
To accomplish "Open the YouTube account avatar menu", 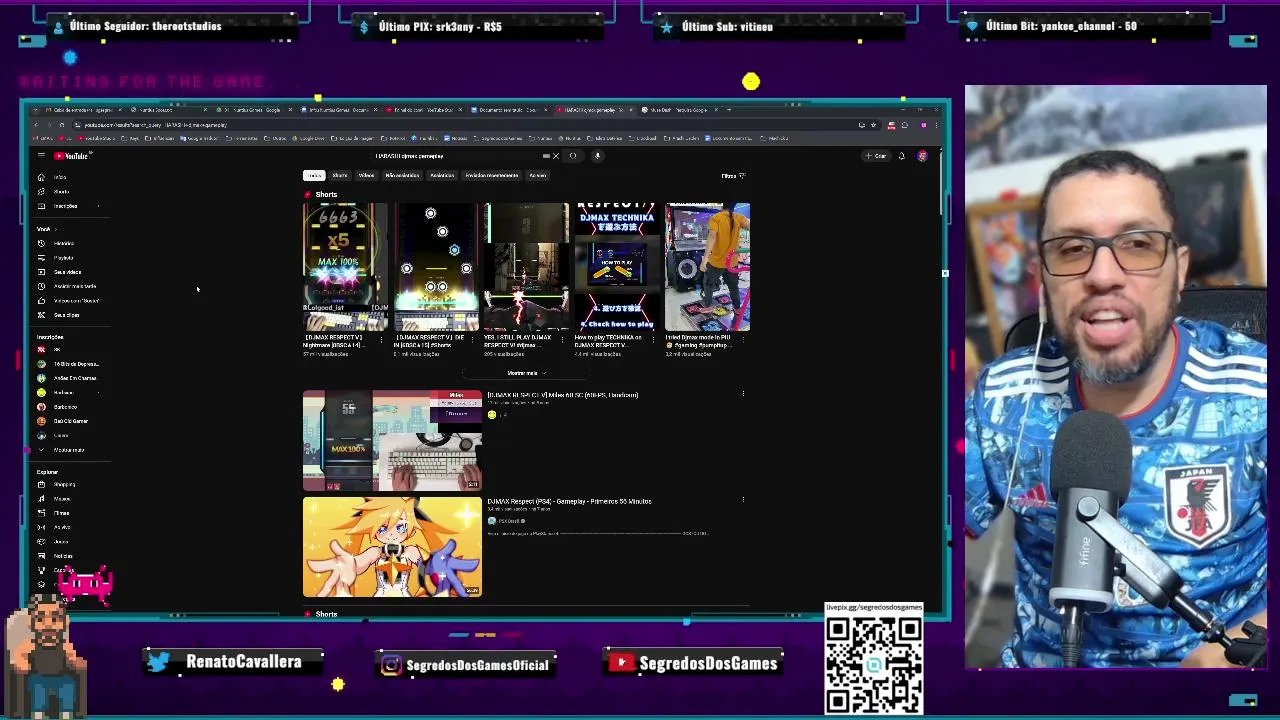I will [x=922, y=156].
